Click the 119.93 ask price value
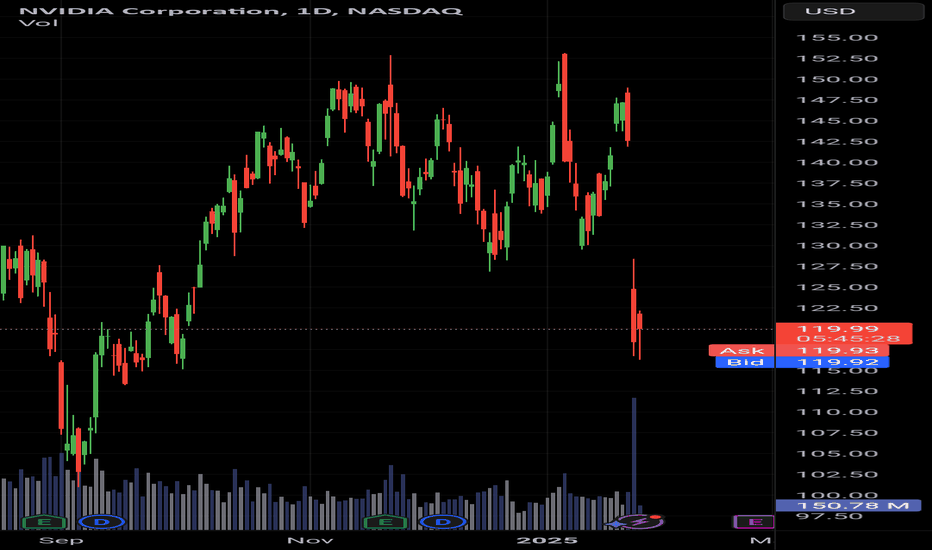932x550 pixels. (x=837, y=351)
